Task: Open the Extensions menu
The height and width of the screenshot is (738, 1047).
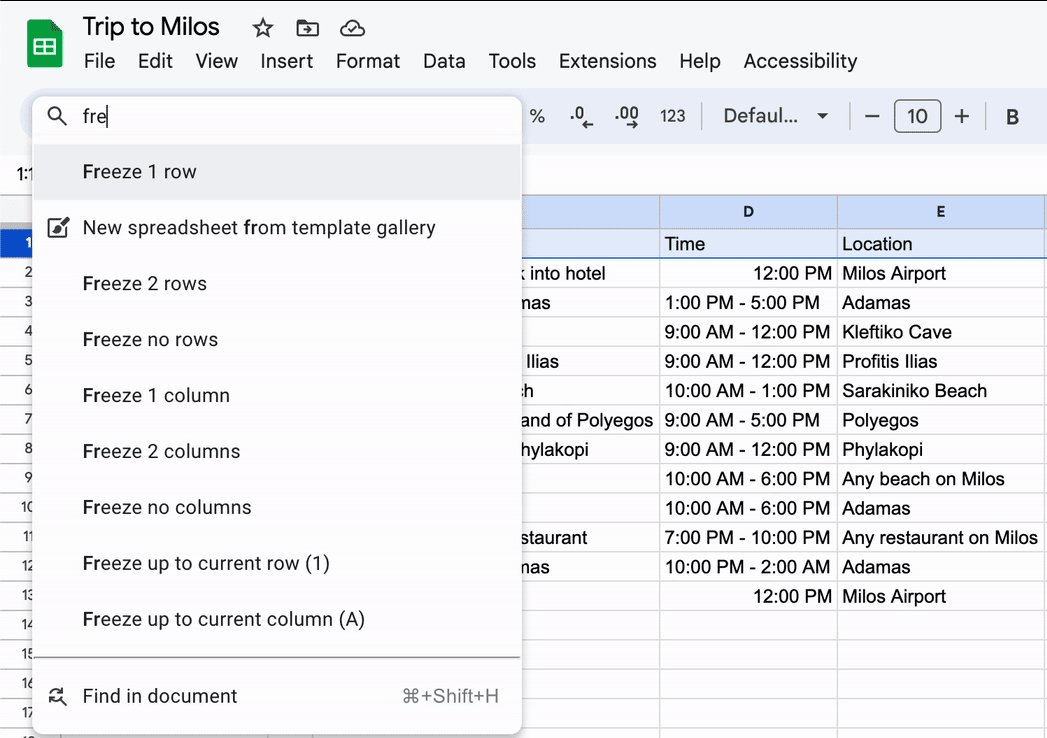Action: click(x=608, y=61)
